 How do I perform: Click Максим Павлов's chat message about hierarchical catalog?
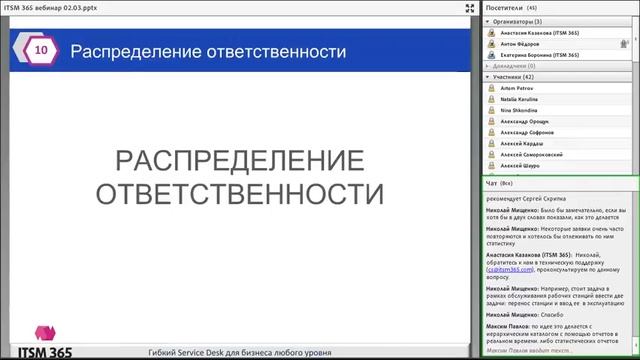[x=553, y=333]
